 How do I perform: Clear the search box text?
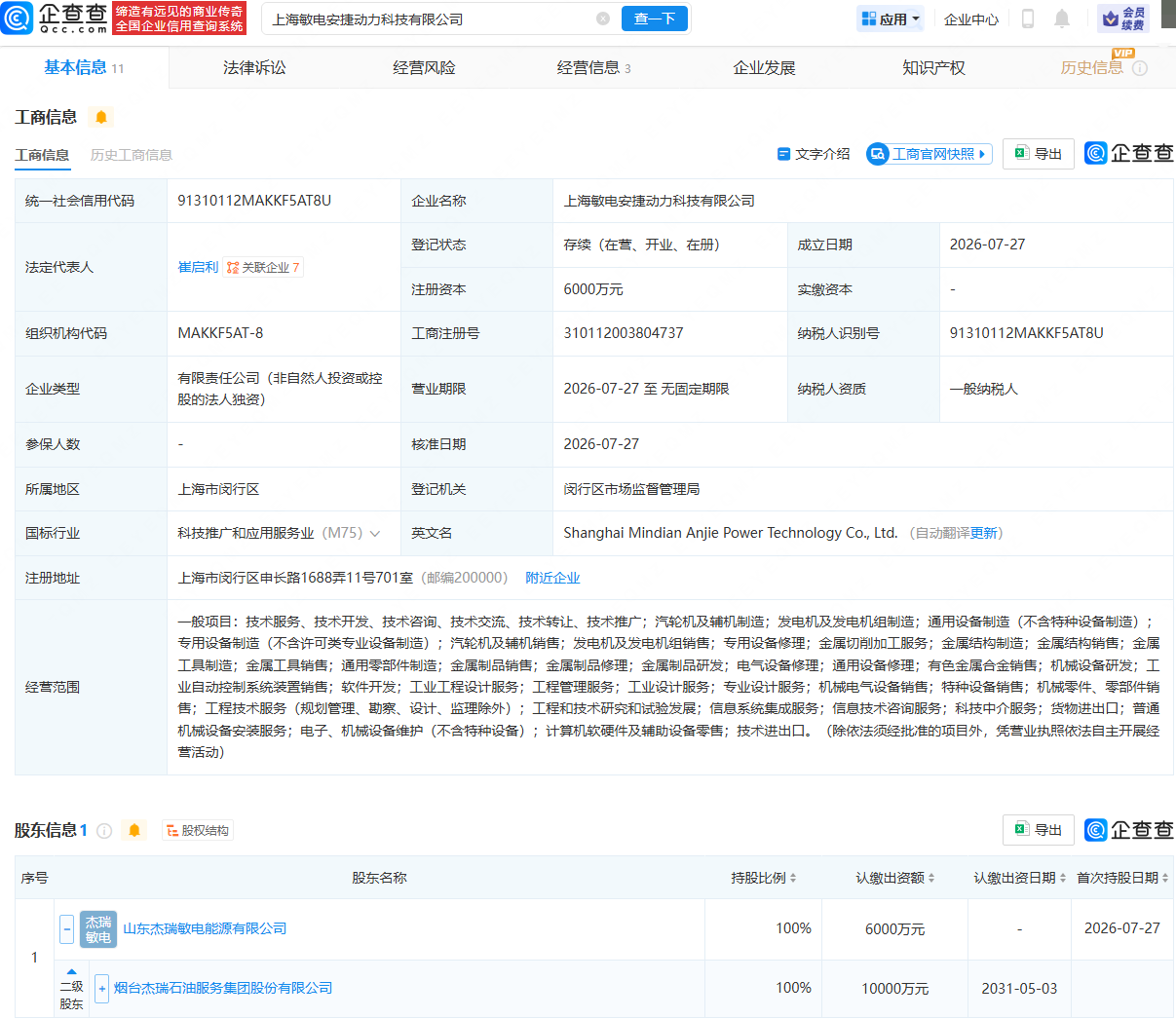coord(603,19)
